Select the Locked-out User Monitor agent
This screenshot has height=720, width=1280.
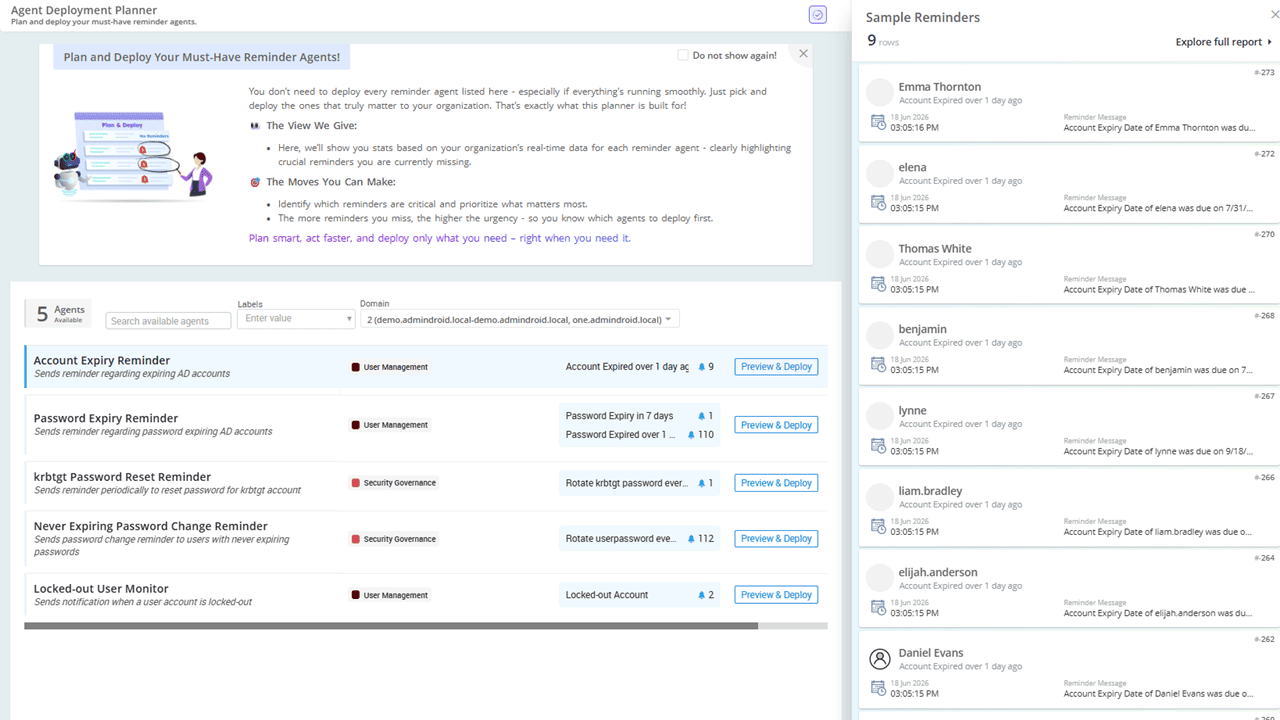[x=426, y=595]
